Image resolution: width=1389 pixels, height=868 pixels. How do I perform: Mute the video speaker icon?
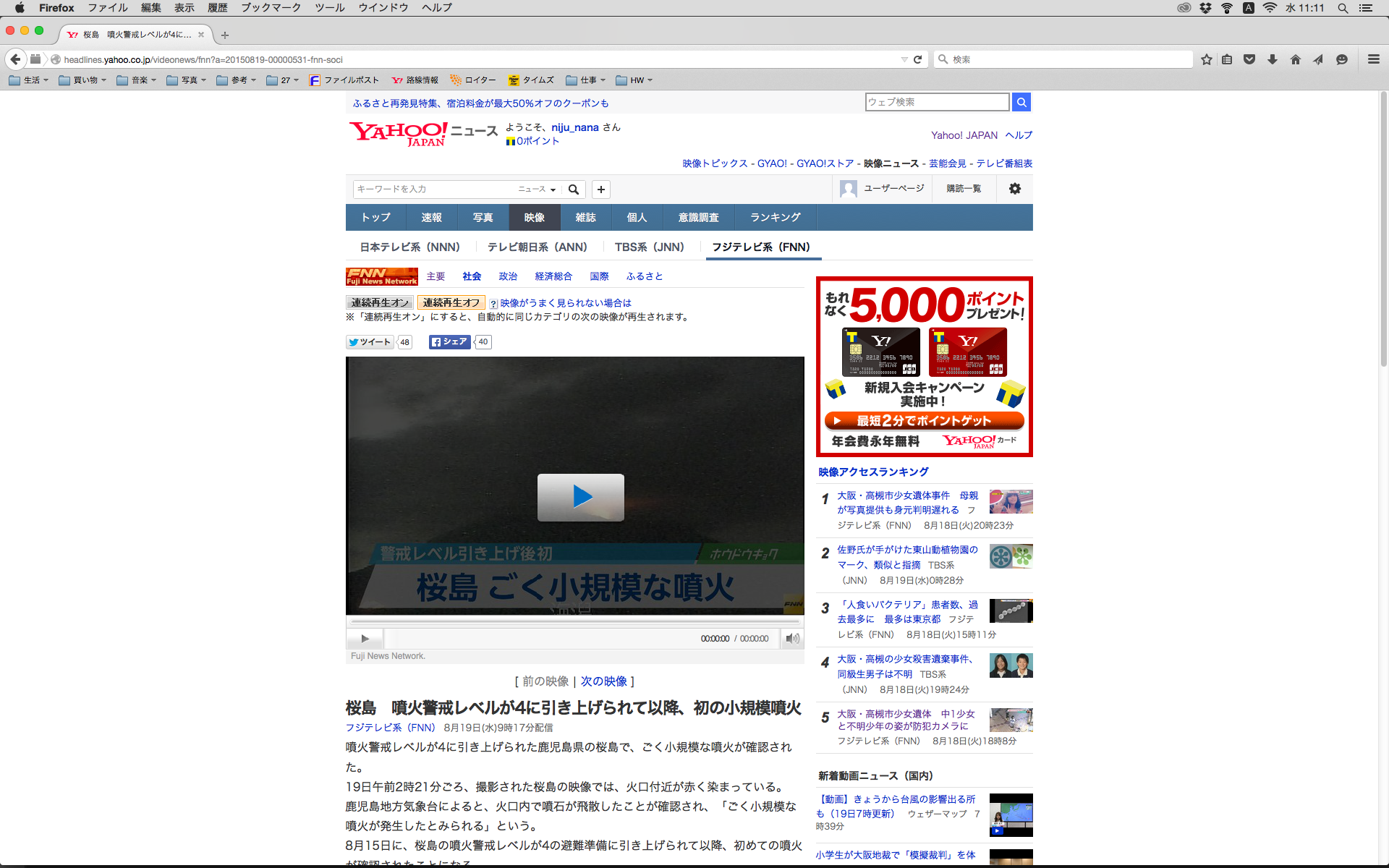pos(792,639)
